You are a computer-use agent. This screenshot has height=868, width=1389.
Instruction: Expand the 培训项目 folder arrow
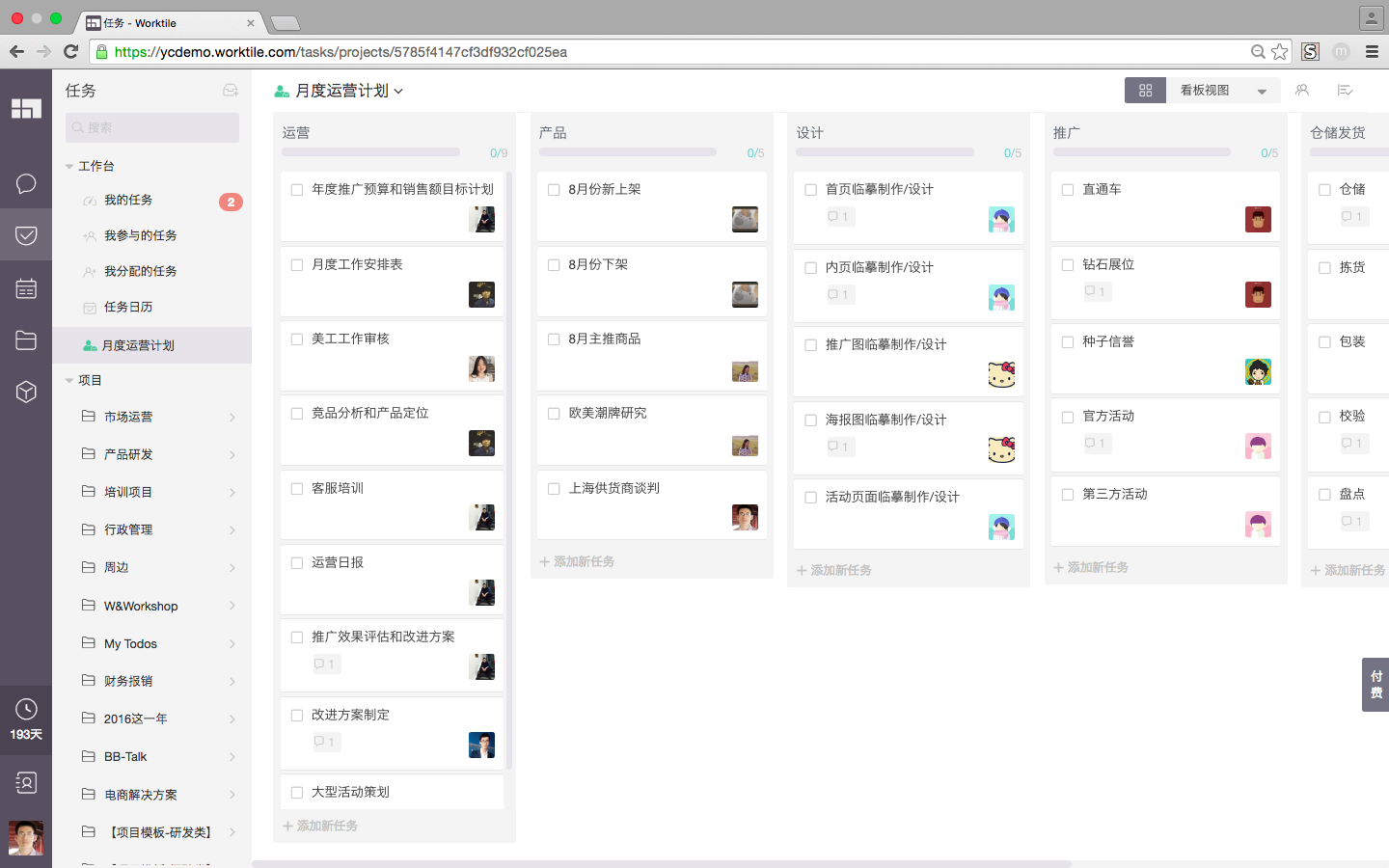[x=232, y=492]
